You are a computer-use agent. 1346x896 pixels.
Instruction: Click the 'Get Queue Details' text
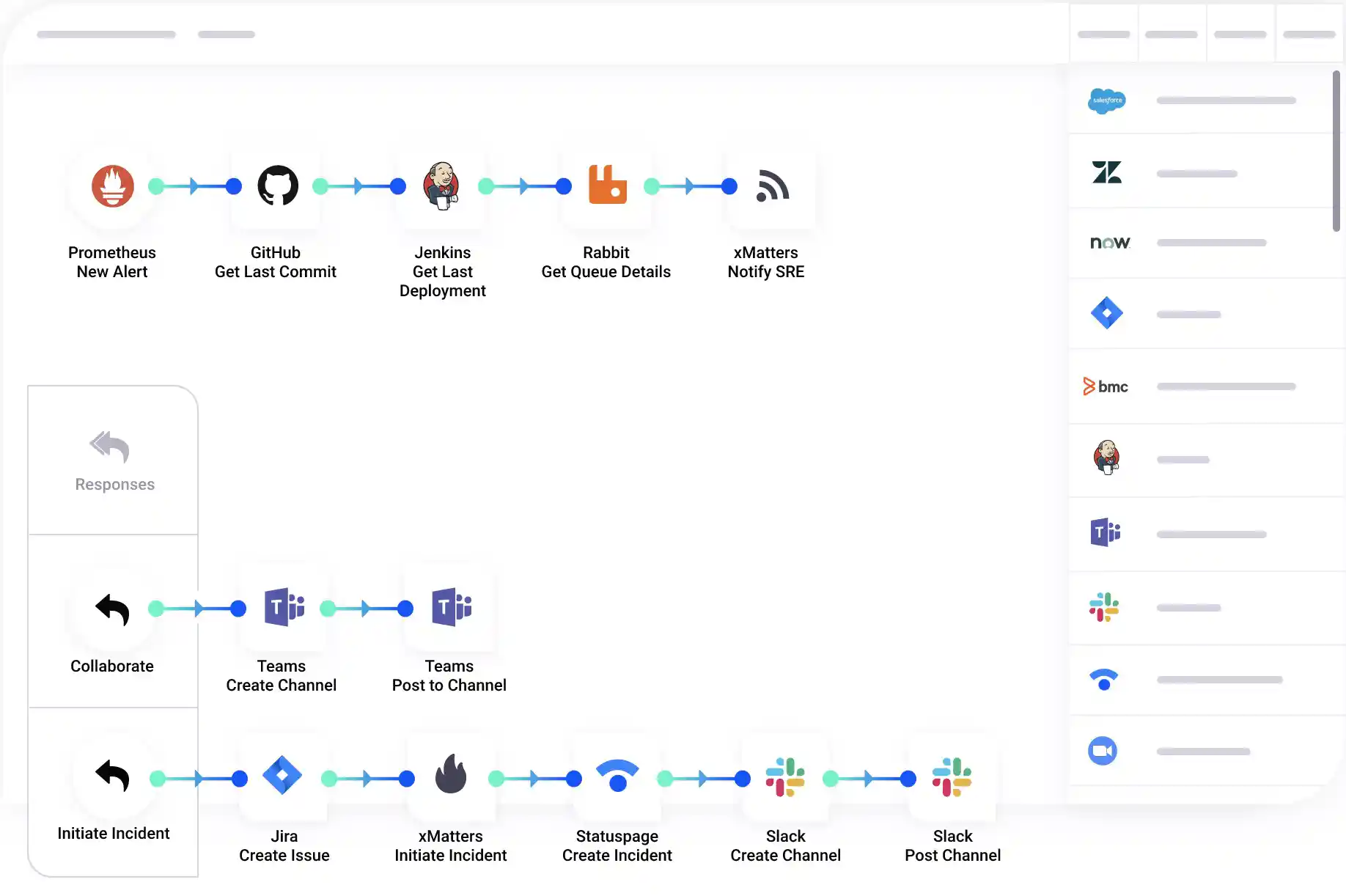(606, 272)
